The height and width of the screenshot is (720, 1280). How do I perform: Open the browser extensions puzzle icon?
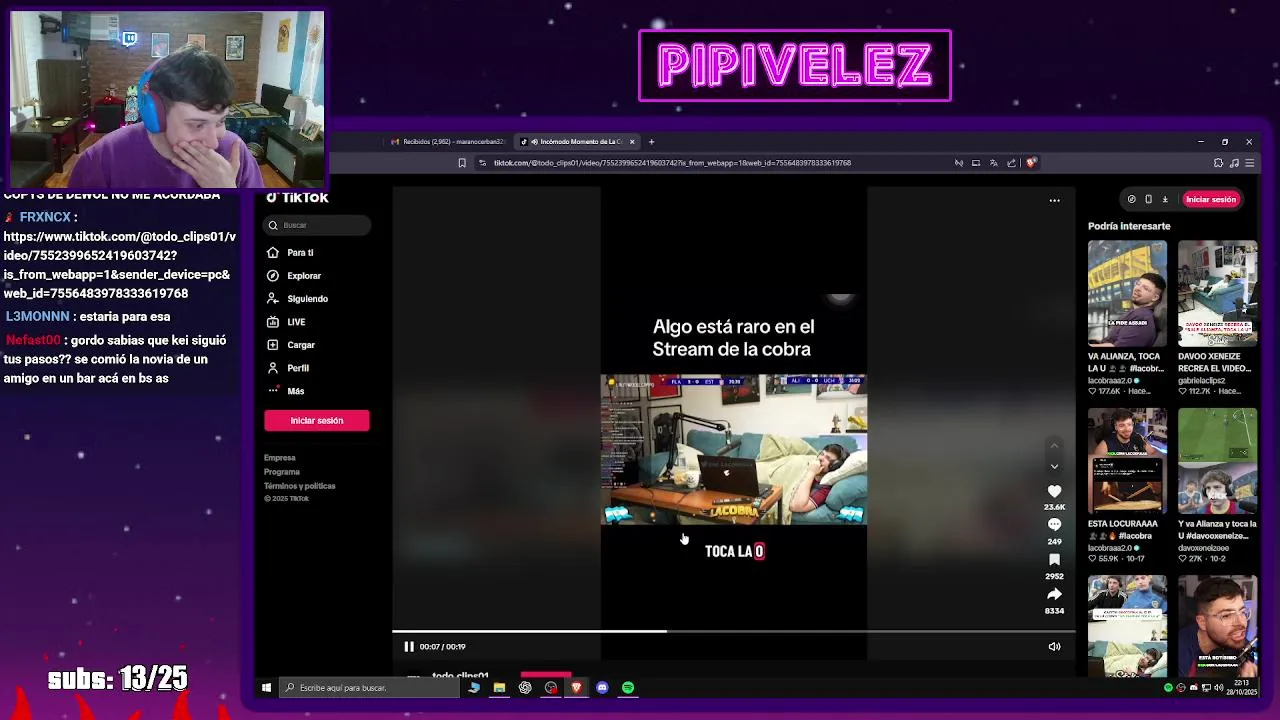click(x=1218, y=163)
